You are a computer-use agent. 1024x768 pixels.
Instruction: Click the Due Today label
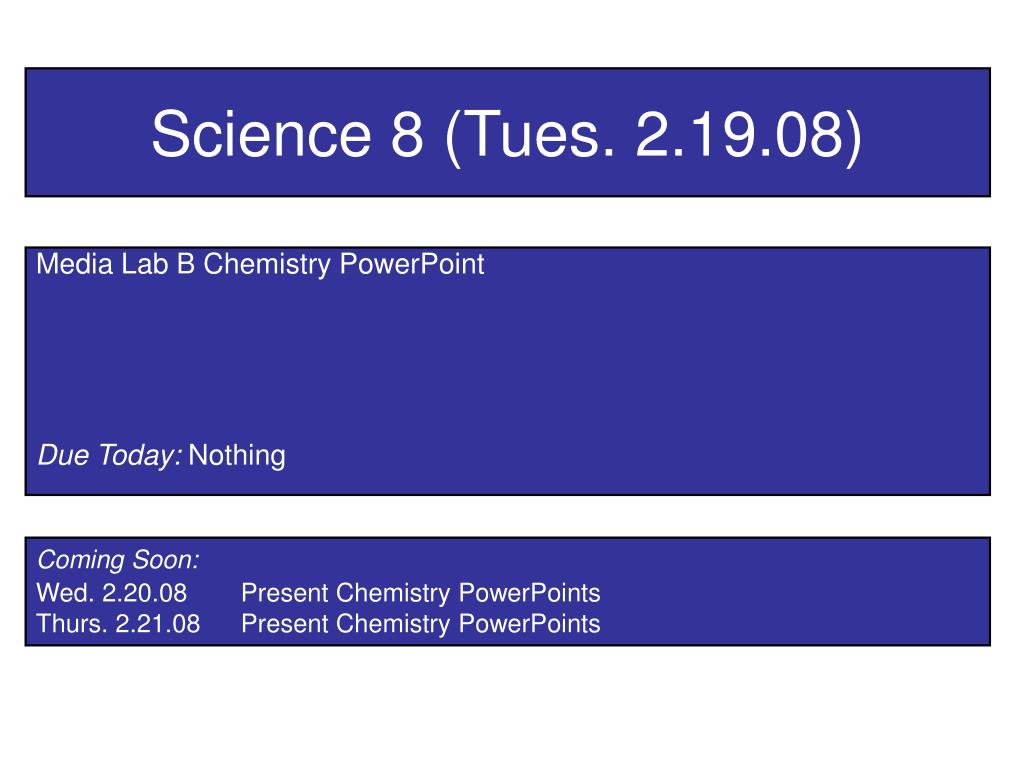110,455
